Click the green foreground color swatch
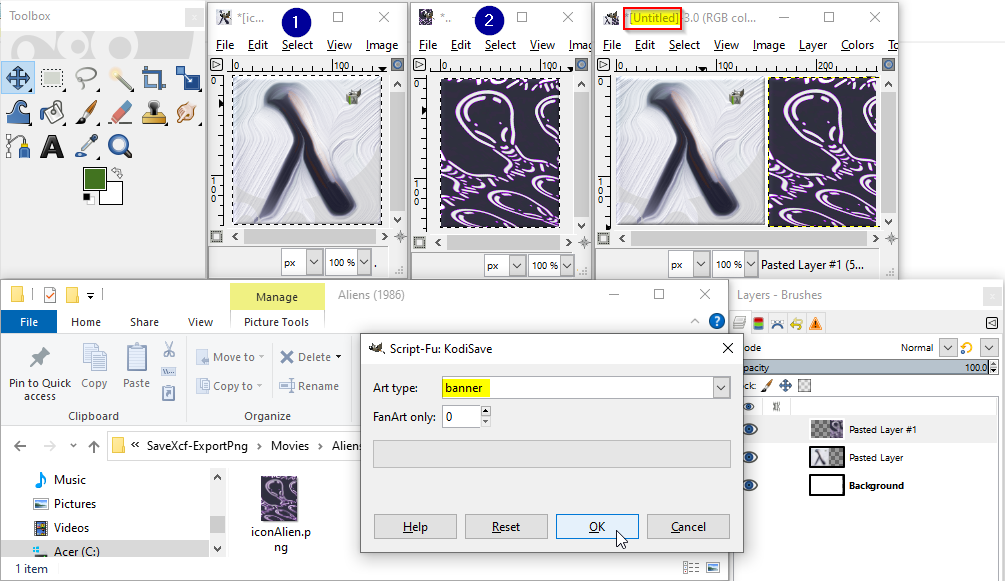Screen dimensions: 1005x581 [x=94, y=179]
